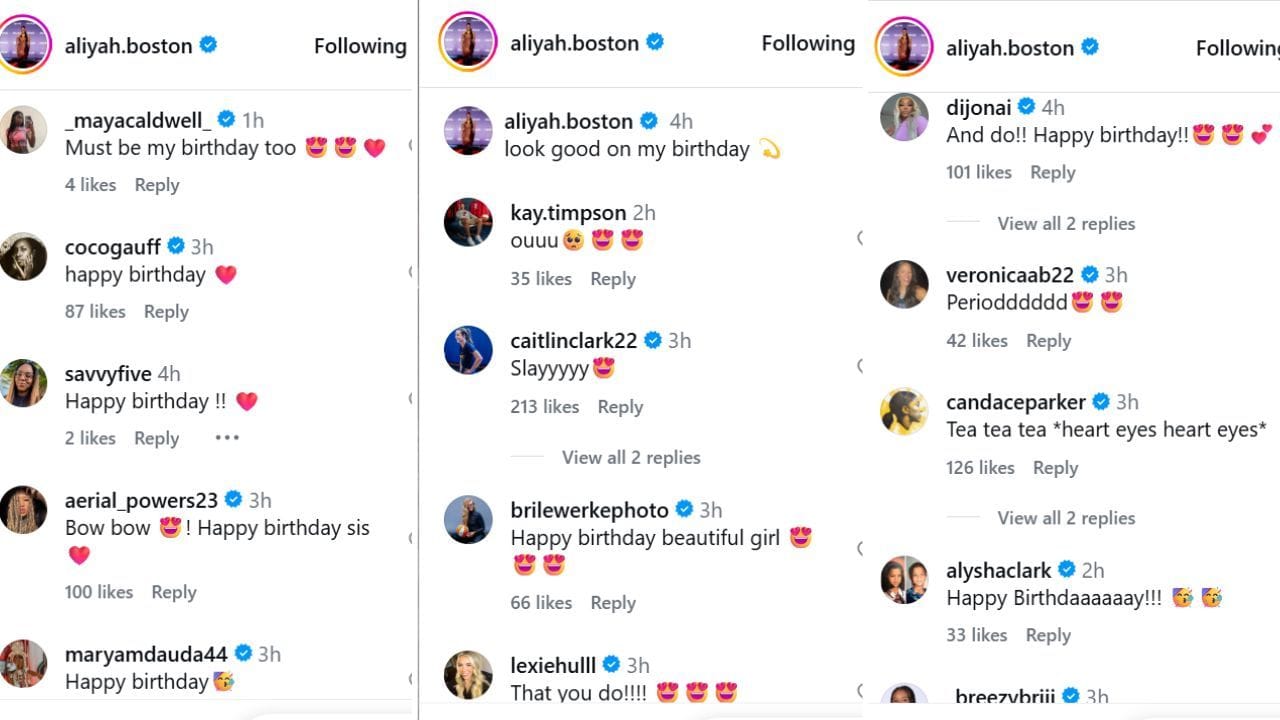Reply to kay.timpson's comment
Viewport: 1280px width, 720px height.
coord(613,279)
